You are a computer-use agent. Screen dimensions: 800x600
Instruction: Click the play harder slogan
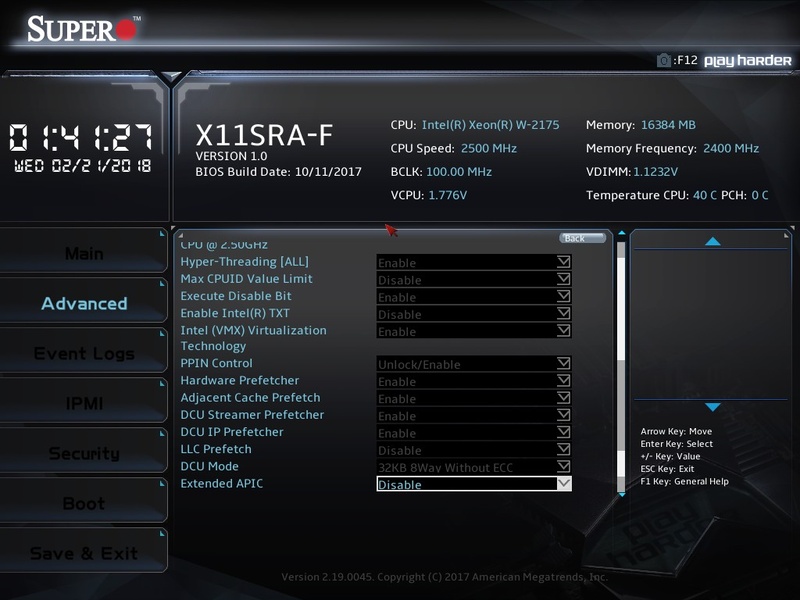coord(747,61)
